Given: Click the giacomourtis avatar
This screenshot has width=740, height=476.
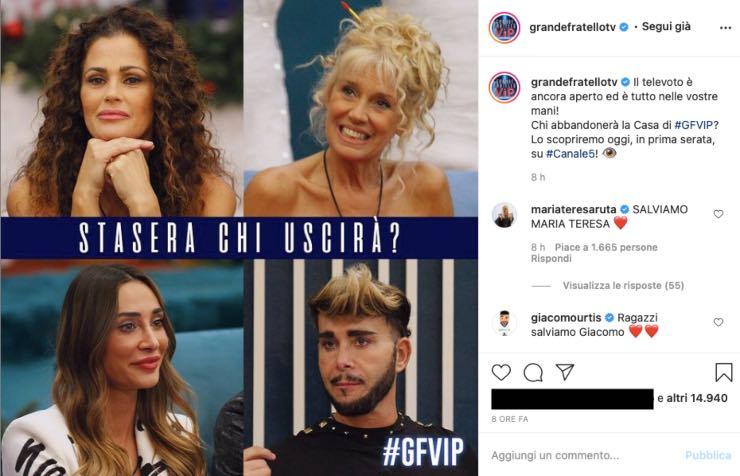Looking at the screenshot, I should pyautogui.click(x=504, y=324).
